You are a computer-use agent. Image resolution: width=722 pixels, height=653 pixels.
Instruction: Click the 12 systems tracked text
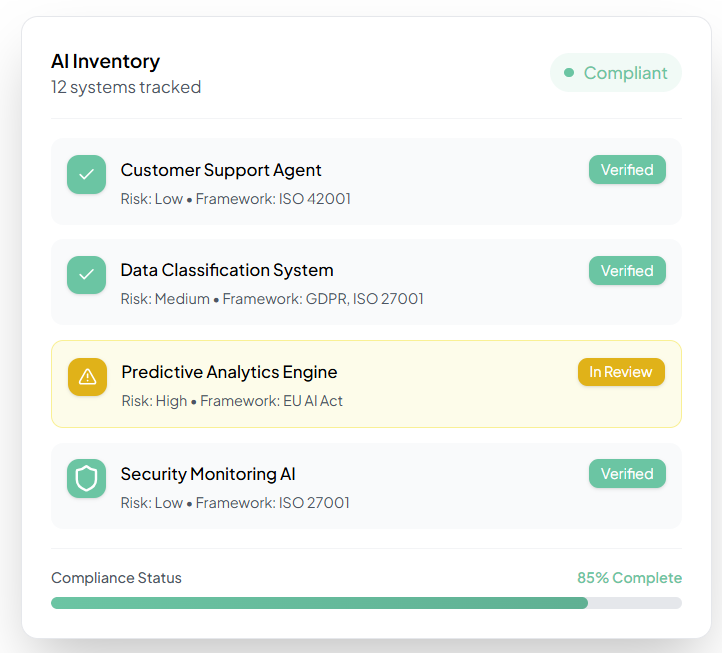point(126,87)
